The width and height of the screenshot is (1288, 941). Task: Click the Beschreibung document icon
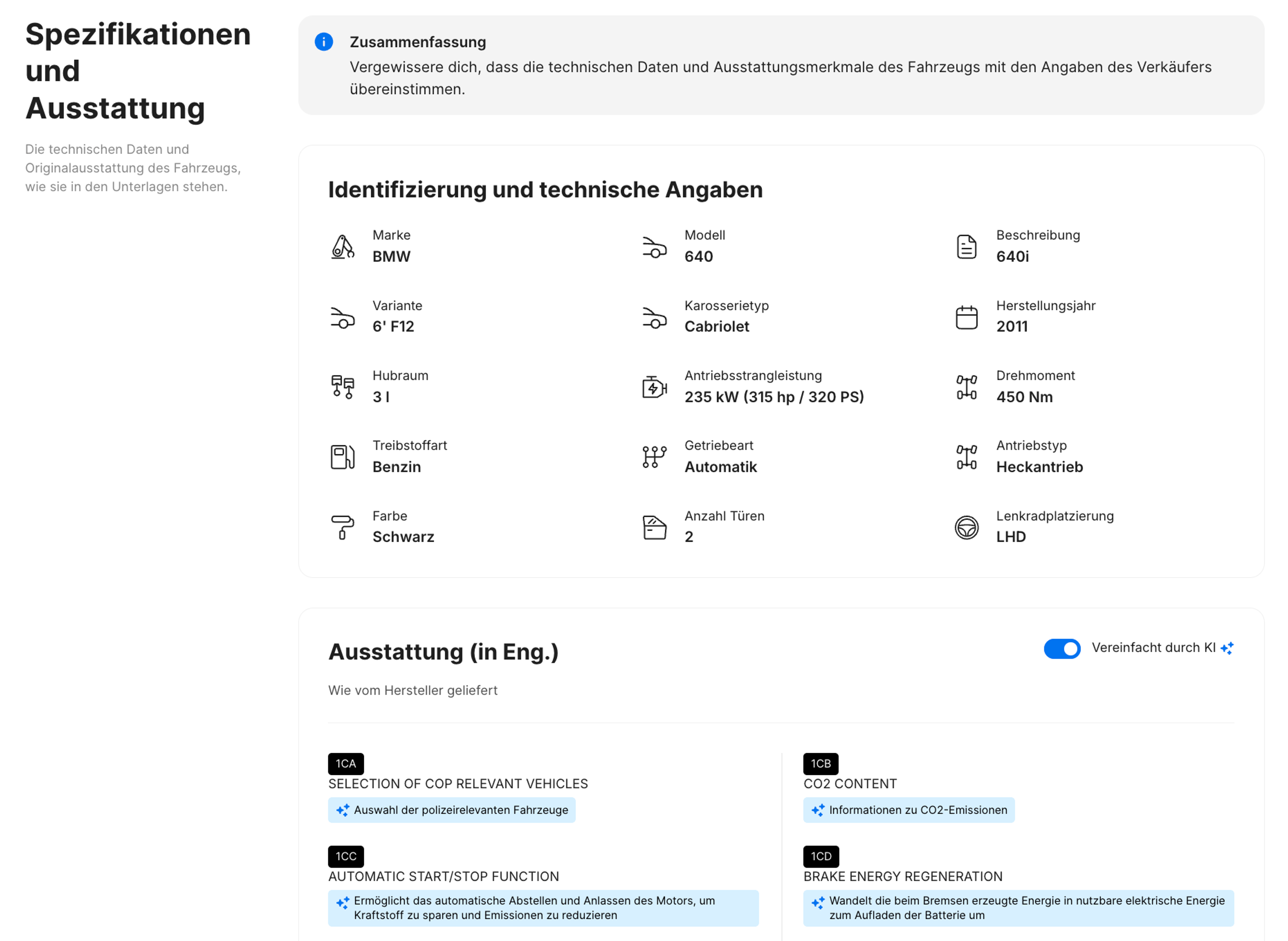(x=966, y=247)
